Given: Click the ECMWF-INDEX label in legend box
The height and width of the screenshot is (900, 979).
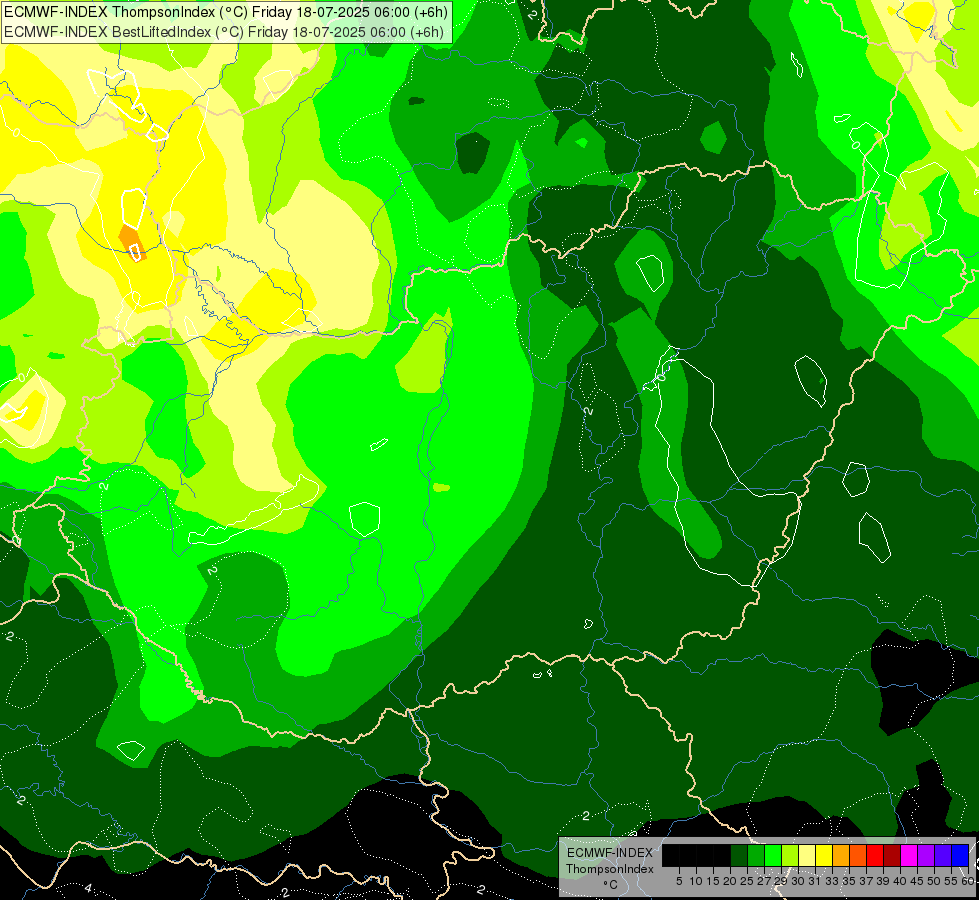Looking at the screenshot, I should [610, 853].
